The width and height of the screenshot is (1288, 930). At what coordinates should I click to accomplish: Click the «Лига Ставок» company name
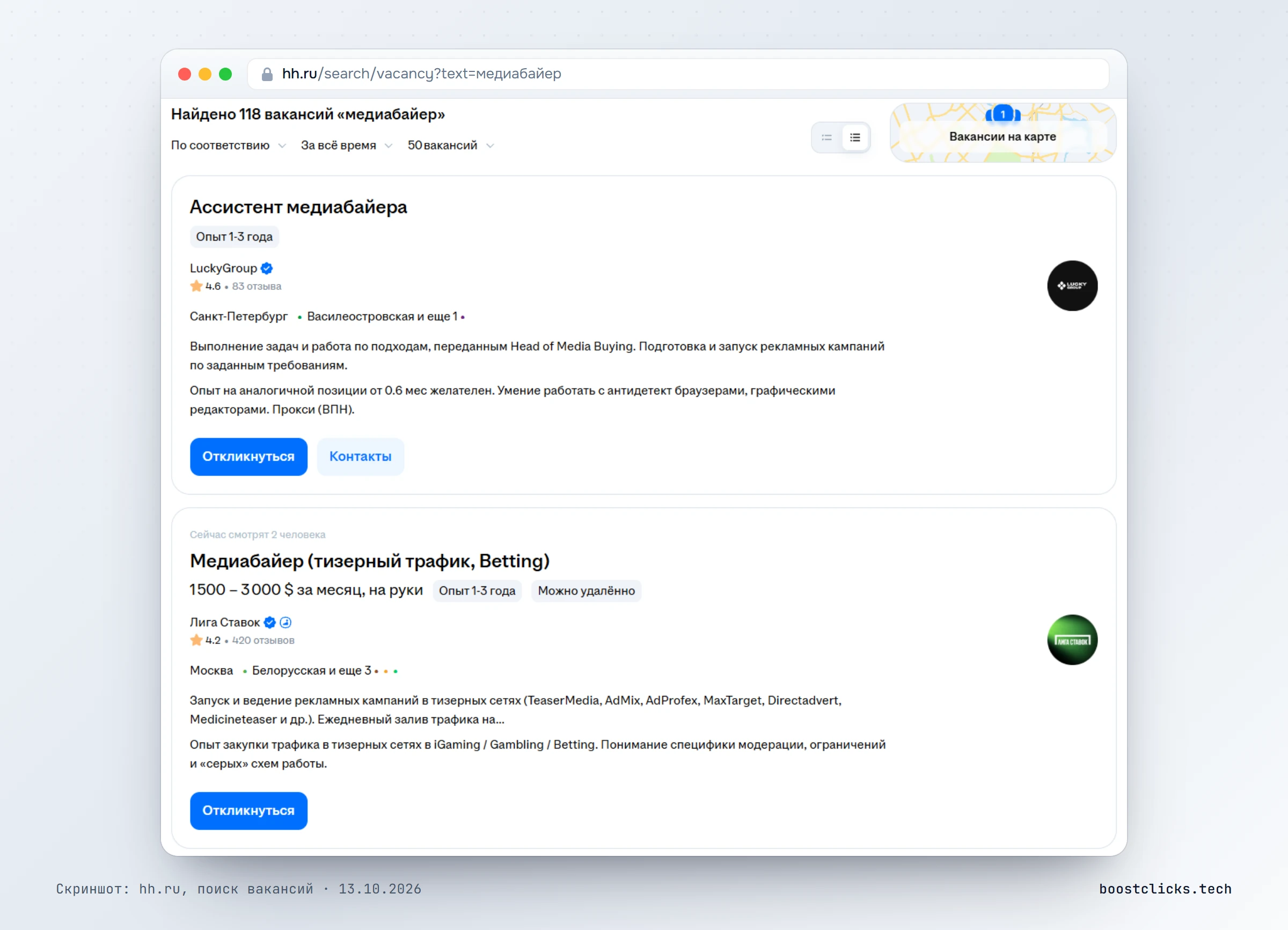click(x=225, y=623)
